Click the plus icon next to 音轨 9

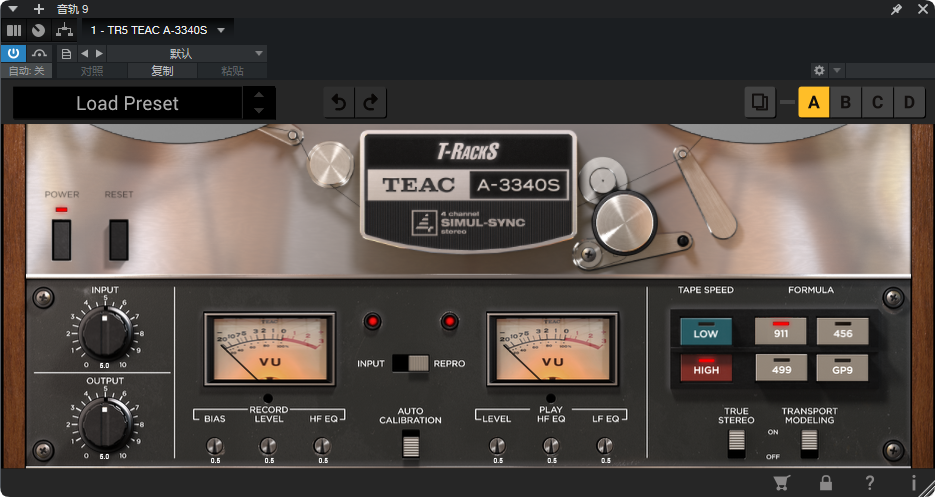pyautogui.click(x=39, y=9)
